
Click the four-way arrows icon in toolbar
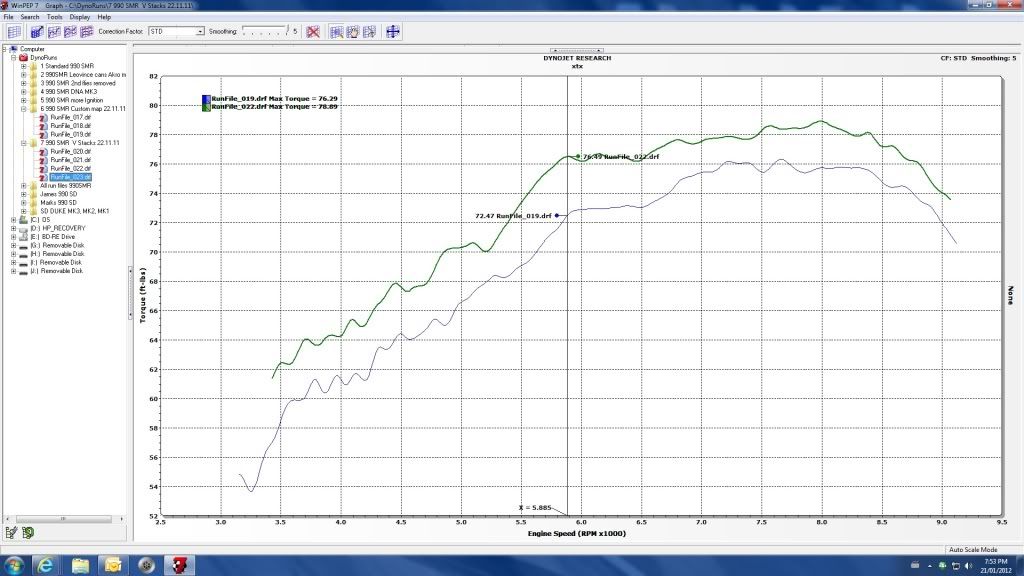pos(393,32)
